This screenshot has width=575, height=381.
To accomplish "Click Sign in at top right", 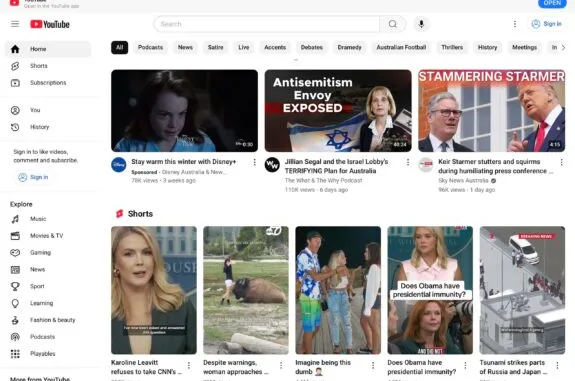I will [547, 24].
